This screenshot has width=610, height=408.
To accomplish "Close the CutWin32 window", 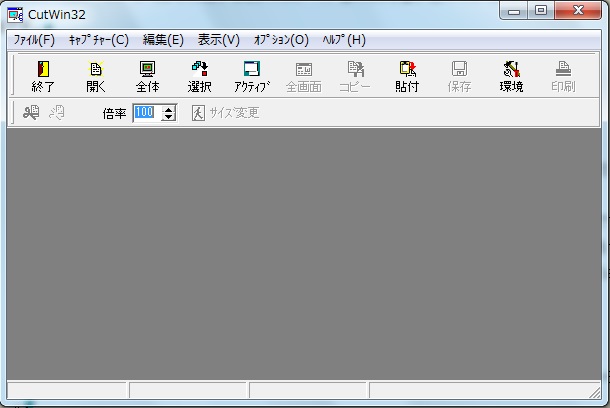I will [578, 11].
